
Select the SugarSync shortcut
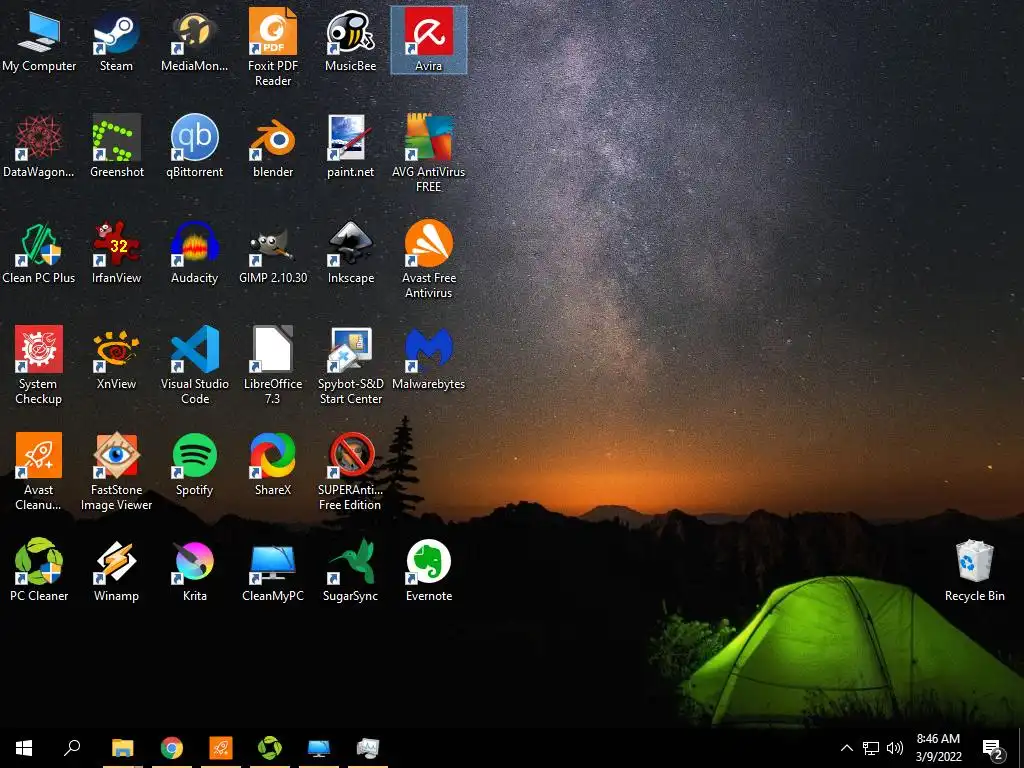351,570
